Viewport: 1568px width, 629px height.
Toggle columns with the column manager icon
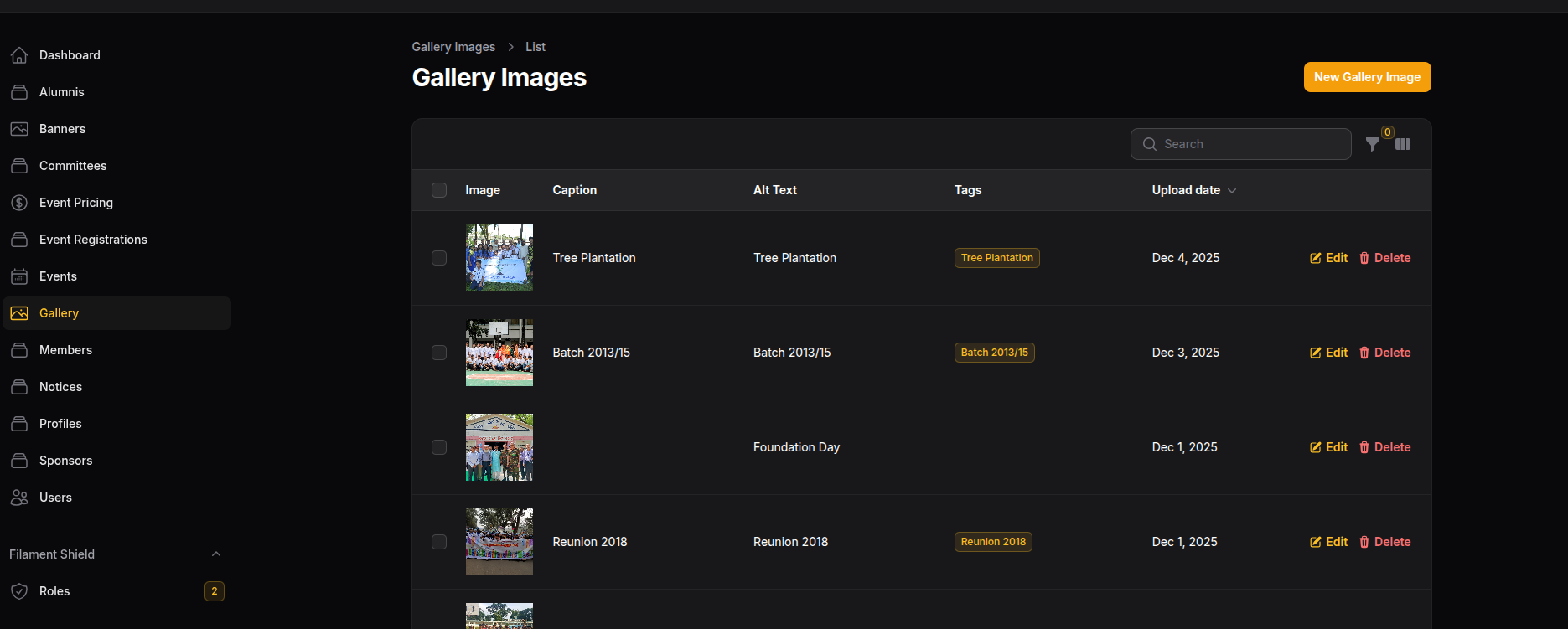[x=1403, y=144]
